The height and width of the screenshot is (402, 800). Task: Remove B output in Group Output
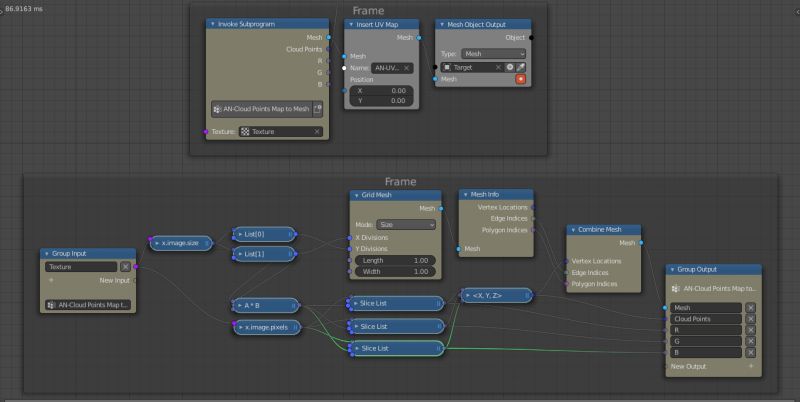point(751,353)
